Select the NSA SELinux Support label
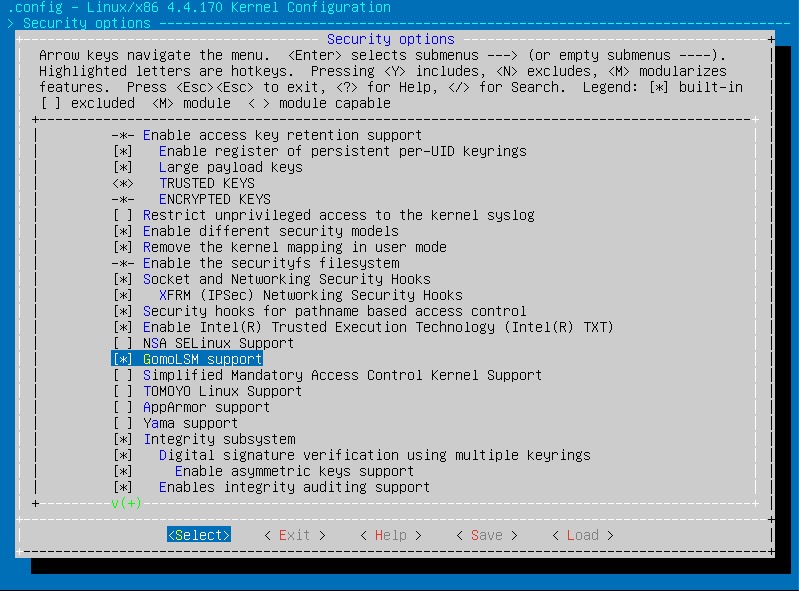The image size is (799, 591). (x=218, y=343)
